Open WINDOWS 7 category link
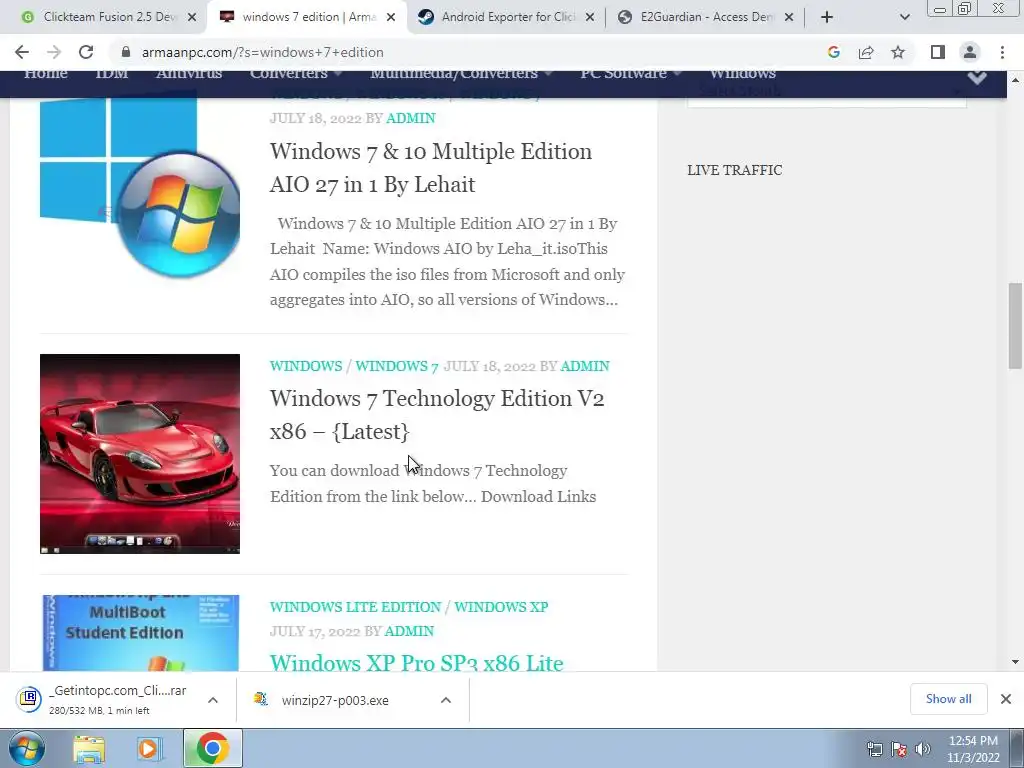 pos(396,366)
